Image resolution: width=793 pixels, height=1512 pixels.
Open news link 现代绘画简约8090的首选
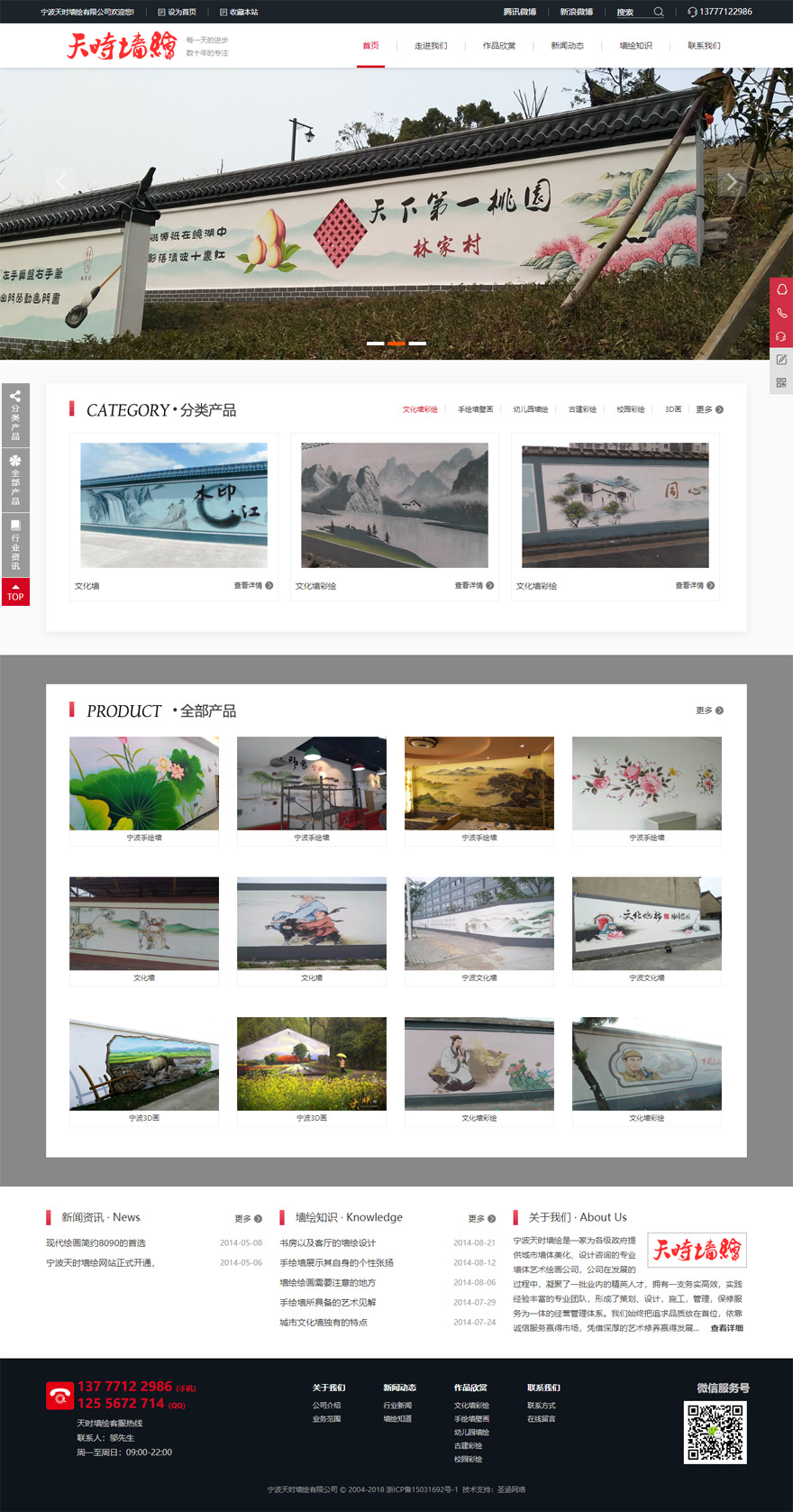[x=96, y=1243]
